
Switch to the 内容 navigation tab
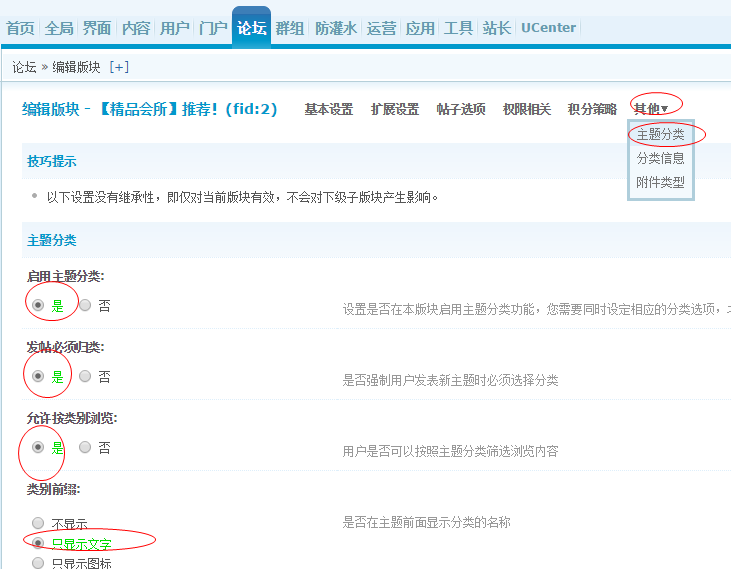(x=136, y=28)
